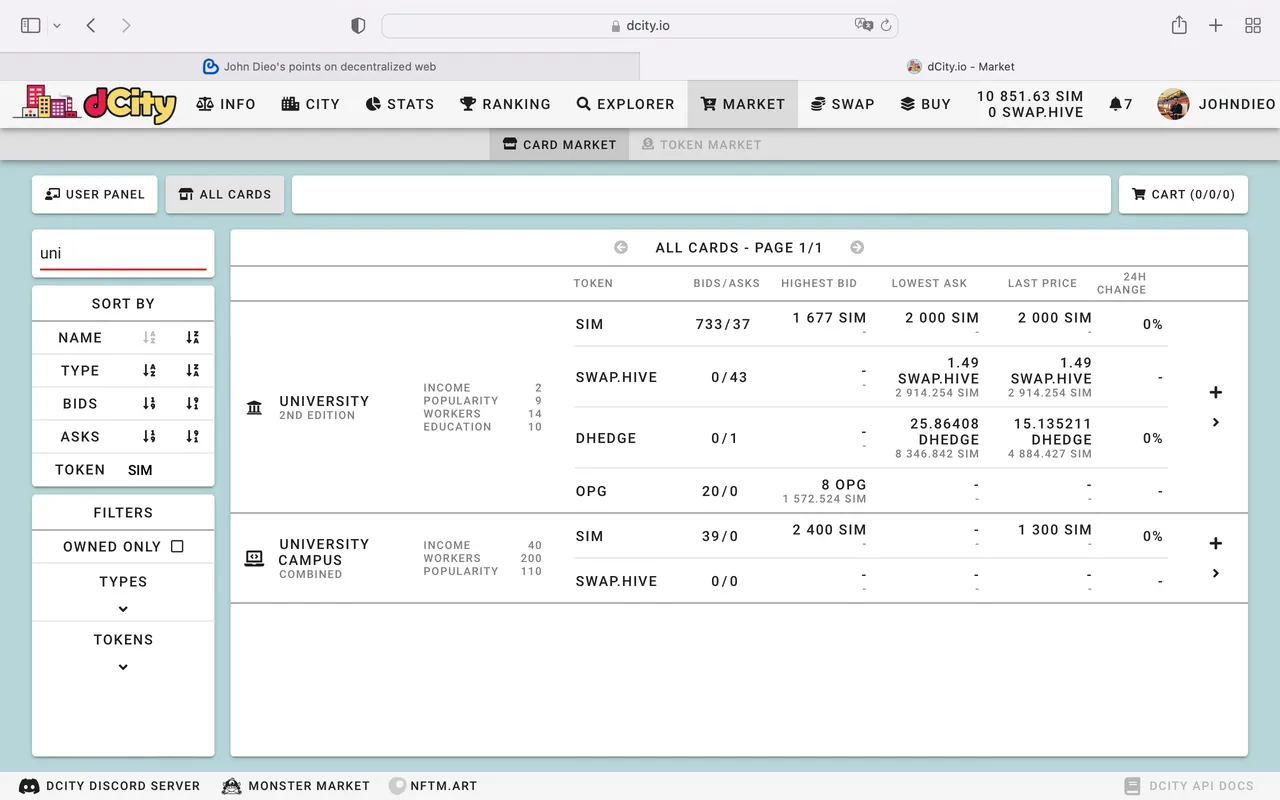Viewport: 1280px width, 800px height.
Task: Sort by asks descending toggle
Action: pos(192,437)
